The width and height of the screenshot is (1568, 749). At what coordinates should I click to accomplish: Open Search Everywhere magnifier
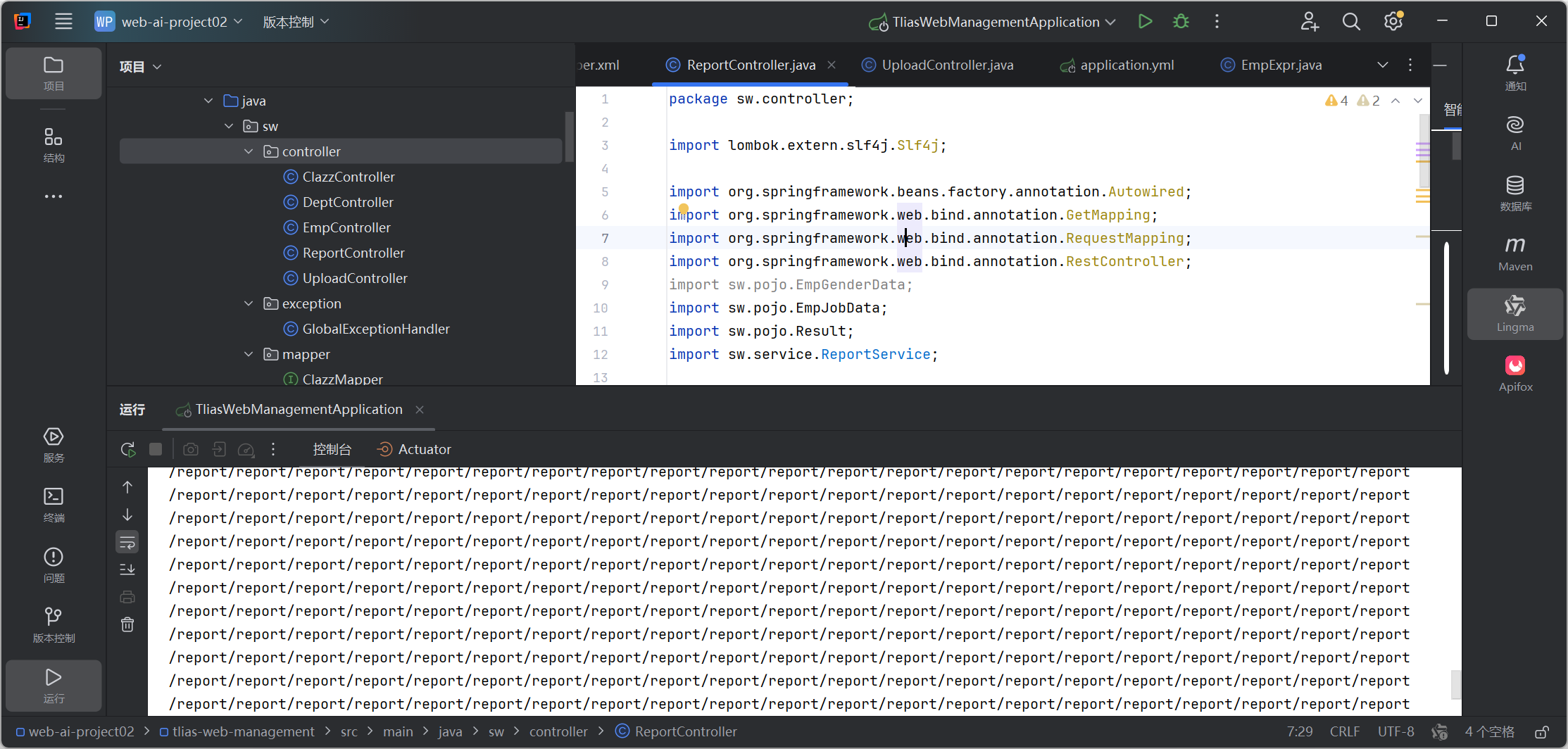pos(1351,22)
